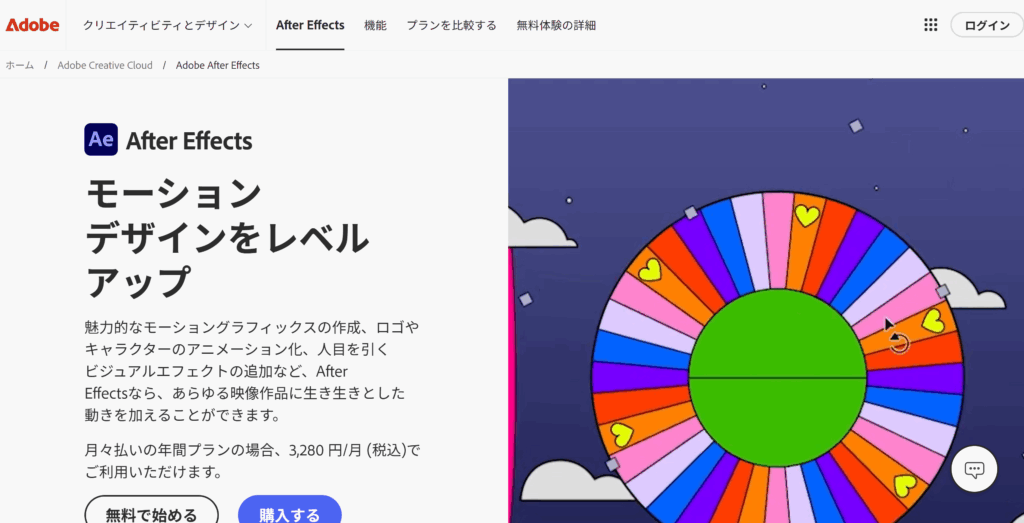Select the After Effects navigation tab

(x=310, y=25)
